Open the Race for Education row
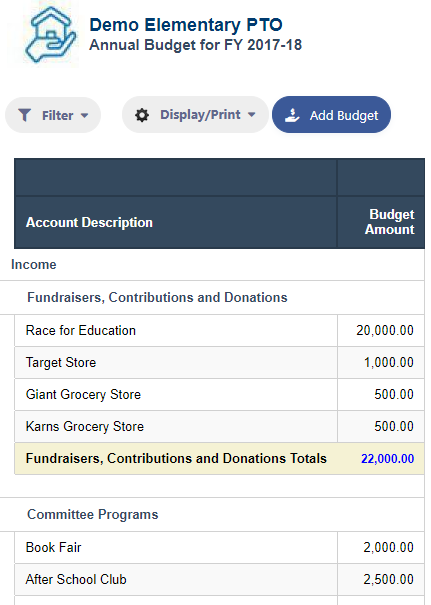 [219, 330]
